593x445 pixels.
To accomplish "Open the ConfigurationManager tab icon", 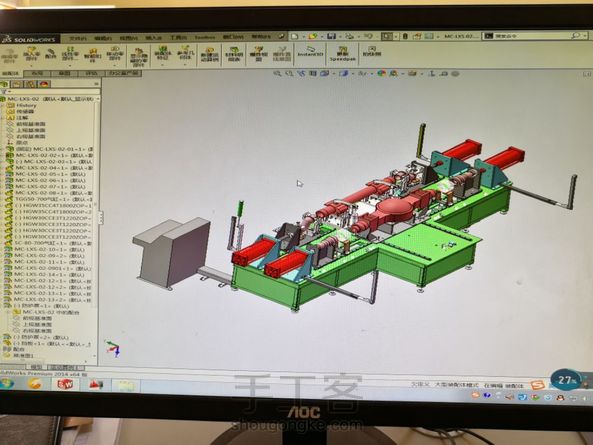I will click(x=31, y=84).
